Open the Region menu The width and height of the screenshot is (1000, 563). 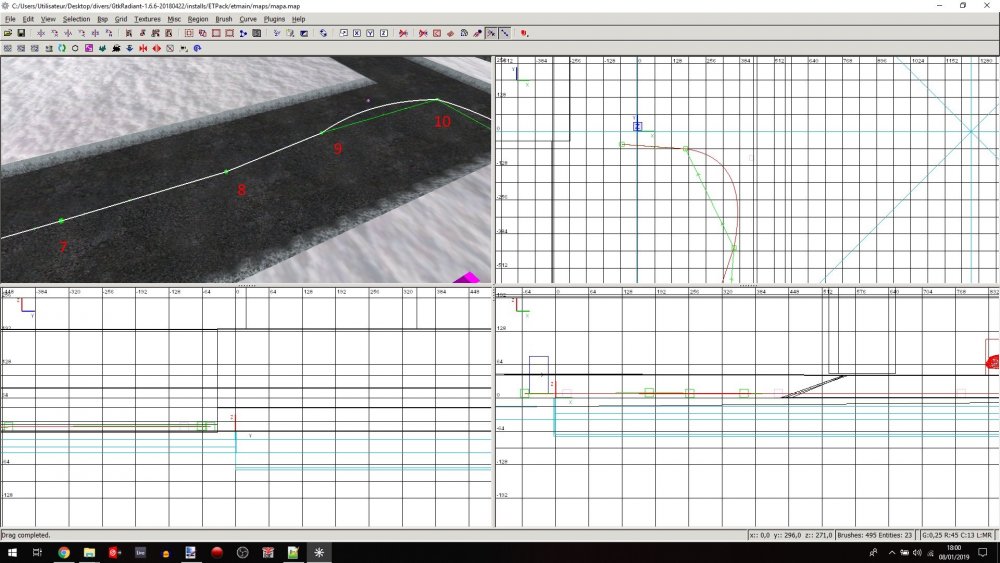pyautogui.click(x=198, y=19)
